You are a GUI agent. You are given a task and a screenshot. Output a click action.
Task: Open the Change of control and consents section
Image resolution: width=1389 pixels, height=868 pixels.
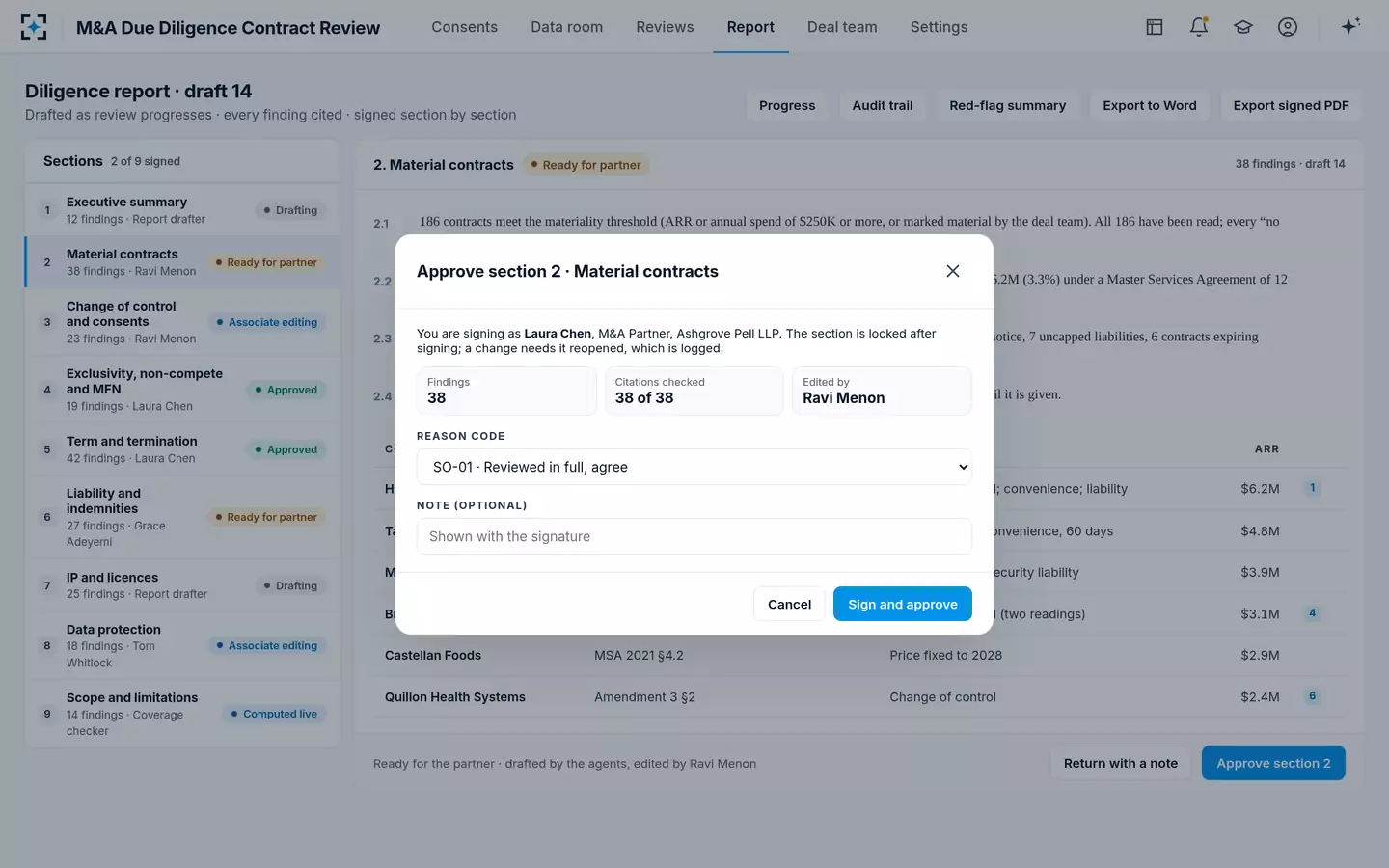click(182, 322)
